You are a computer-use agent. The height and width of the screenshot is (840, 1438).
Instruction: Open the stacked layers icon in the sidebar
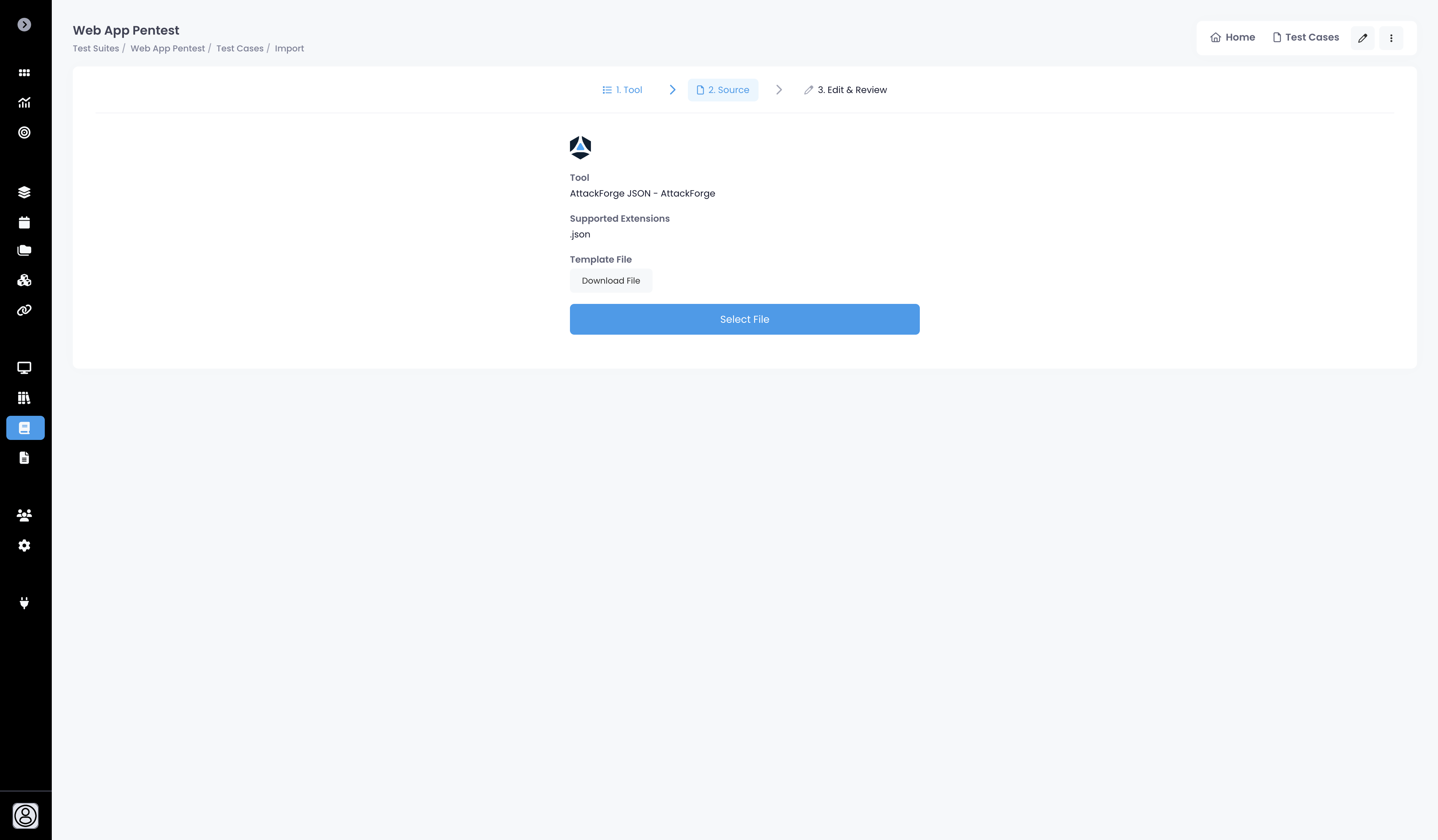pos(24,192)
